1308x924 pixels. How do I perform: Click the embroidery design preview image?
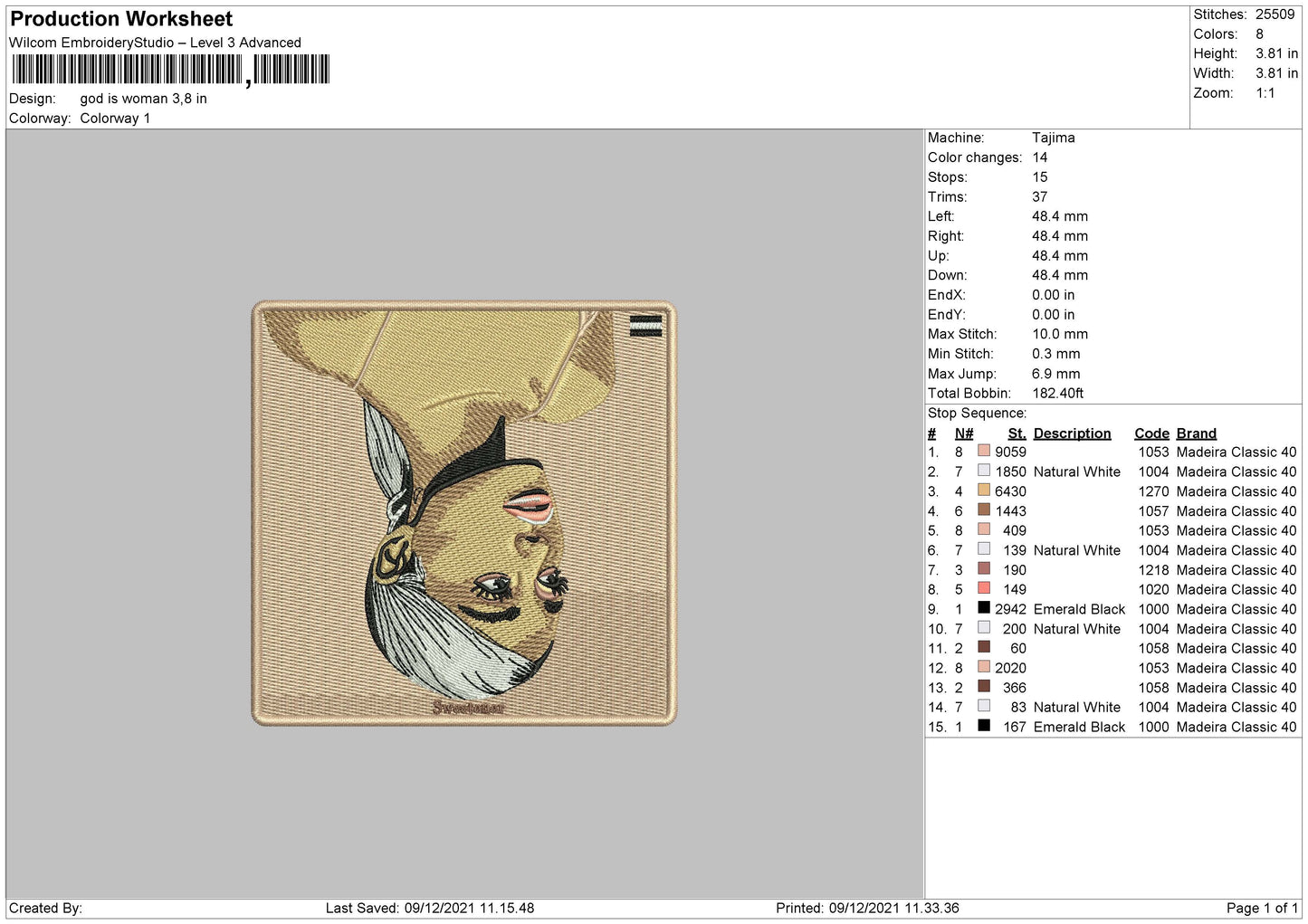pos(463,513)
